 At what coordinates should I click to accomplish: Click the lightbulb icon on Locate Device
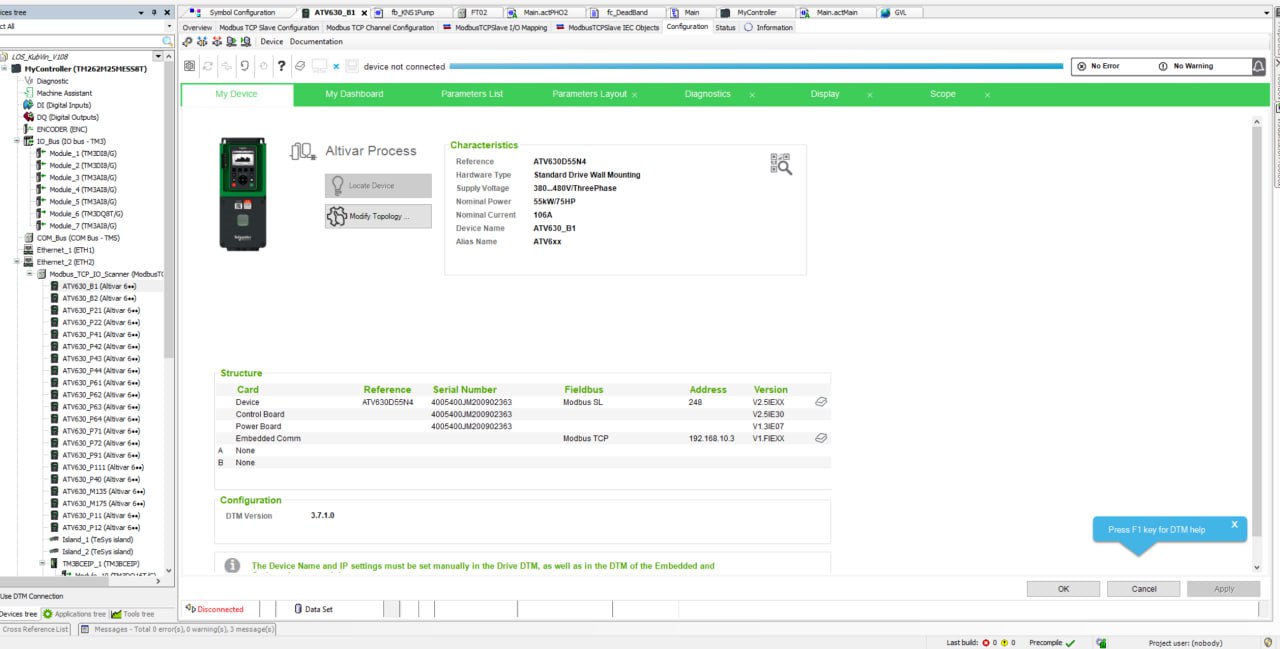pyautogui.click(x=337, y=185)
